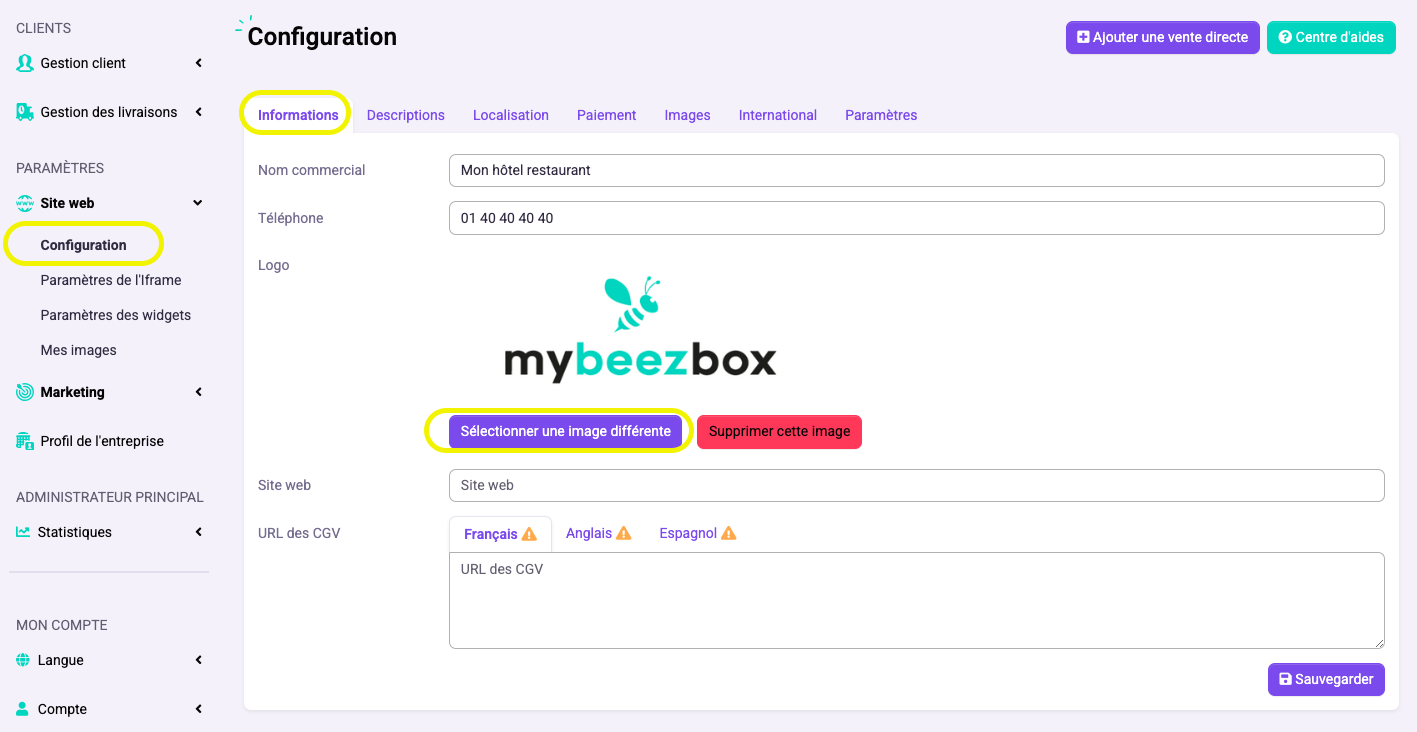Click the floppy disk icon in Sauvegarder
This screenshot has height=732, width=1417.
click(1286, 679)
